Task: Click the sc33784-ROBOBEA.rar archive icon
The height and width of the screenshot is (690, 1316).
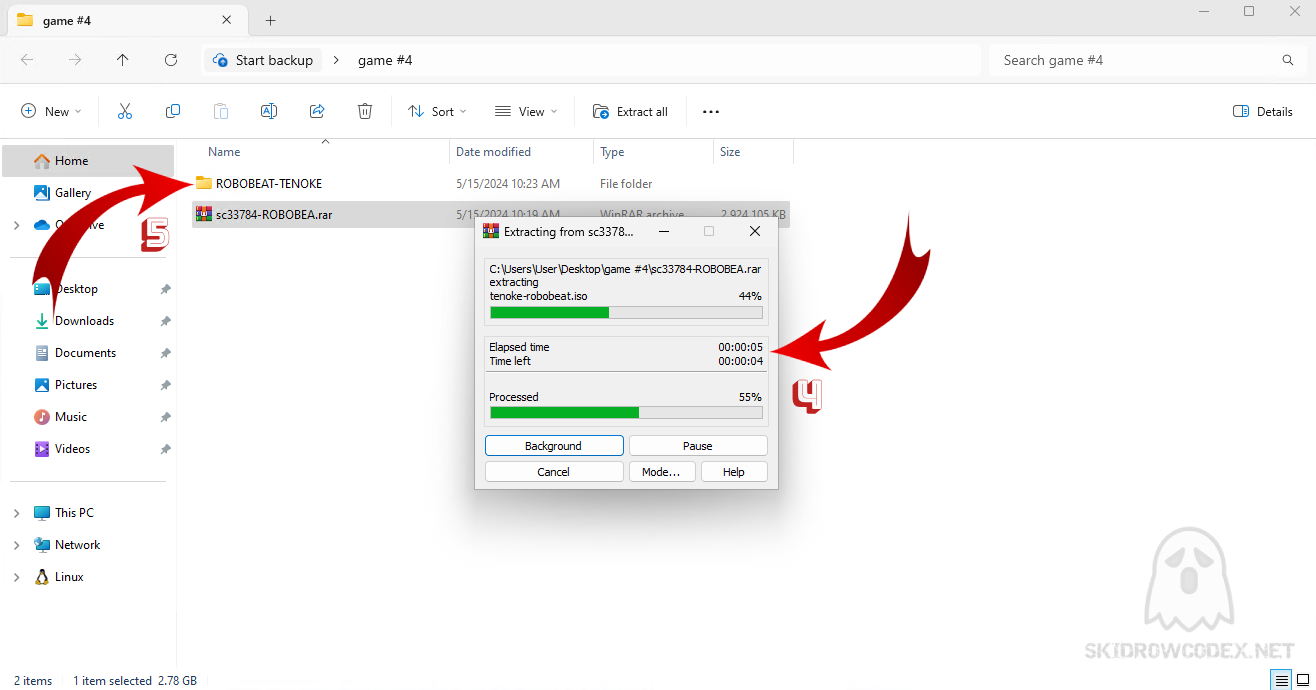Action: tap(204, 214)
